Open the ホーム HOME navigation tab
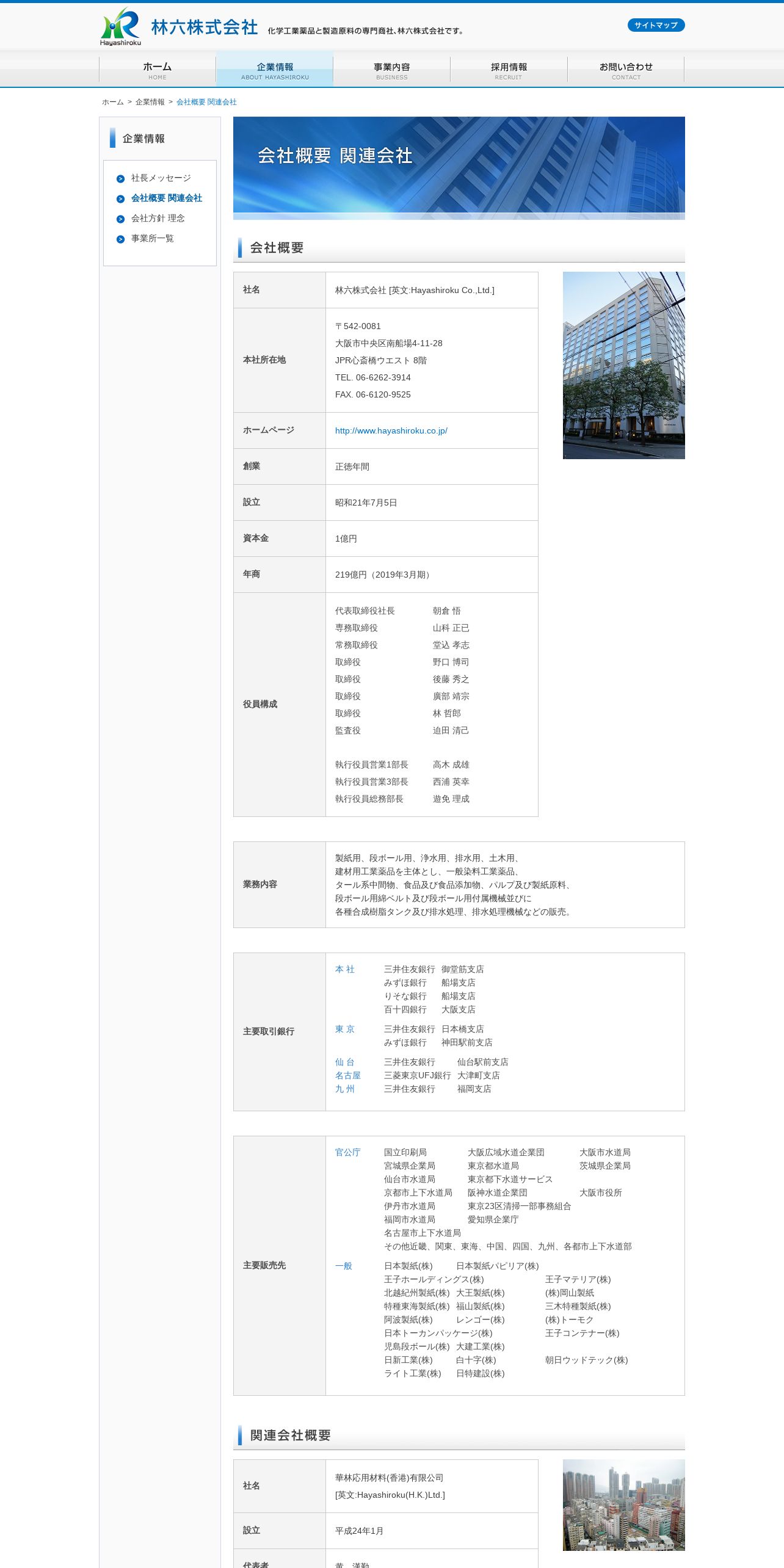784x1568 pixels. click(x=158, y=70)
